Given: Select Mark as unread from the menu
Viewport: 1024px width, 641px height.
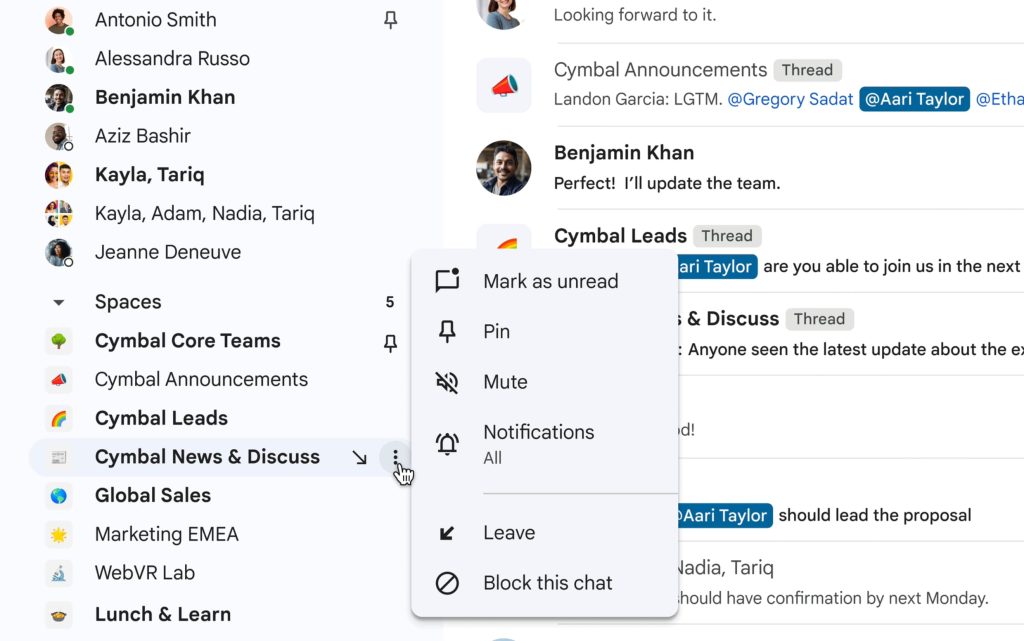Looking at the screenshot, I should point(550,281).
